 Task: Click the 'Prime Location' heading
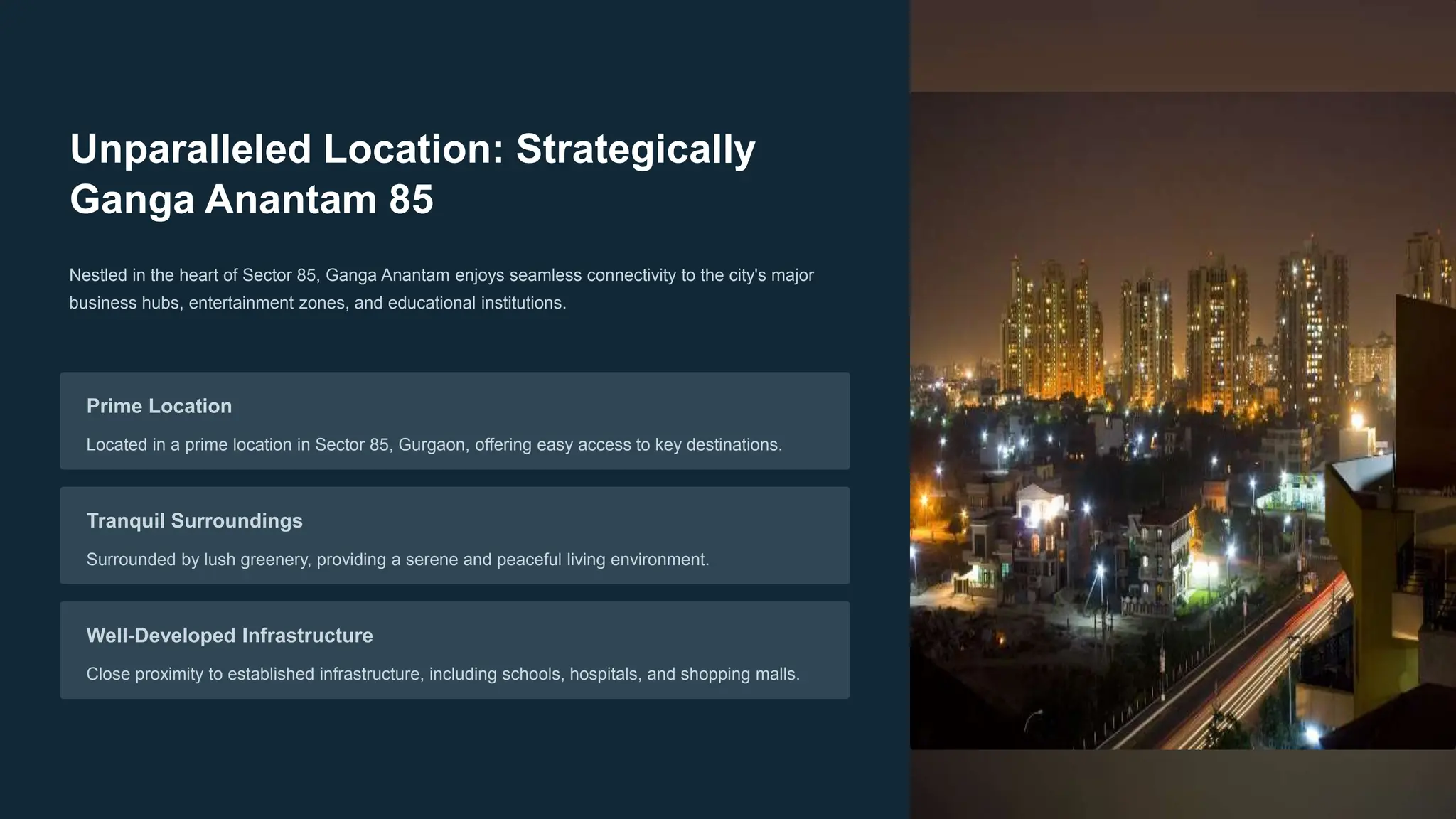(x=159, y=406)
